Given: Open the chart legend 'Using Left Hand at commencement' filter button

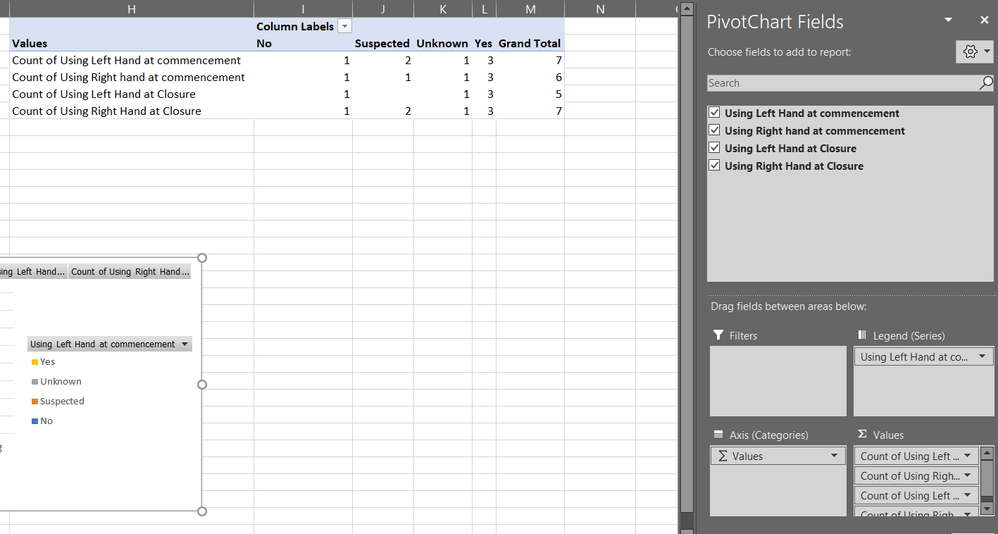Looking at the screenshot, I should point(109,344).
